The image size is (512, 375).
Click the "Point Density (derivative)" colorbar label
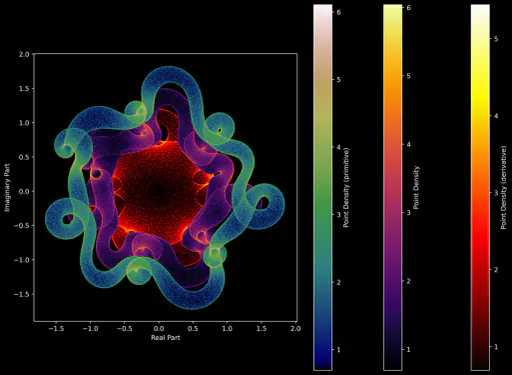tap(504, 187)
